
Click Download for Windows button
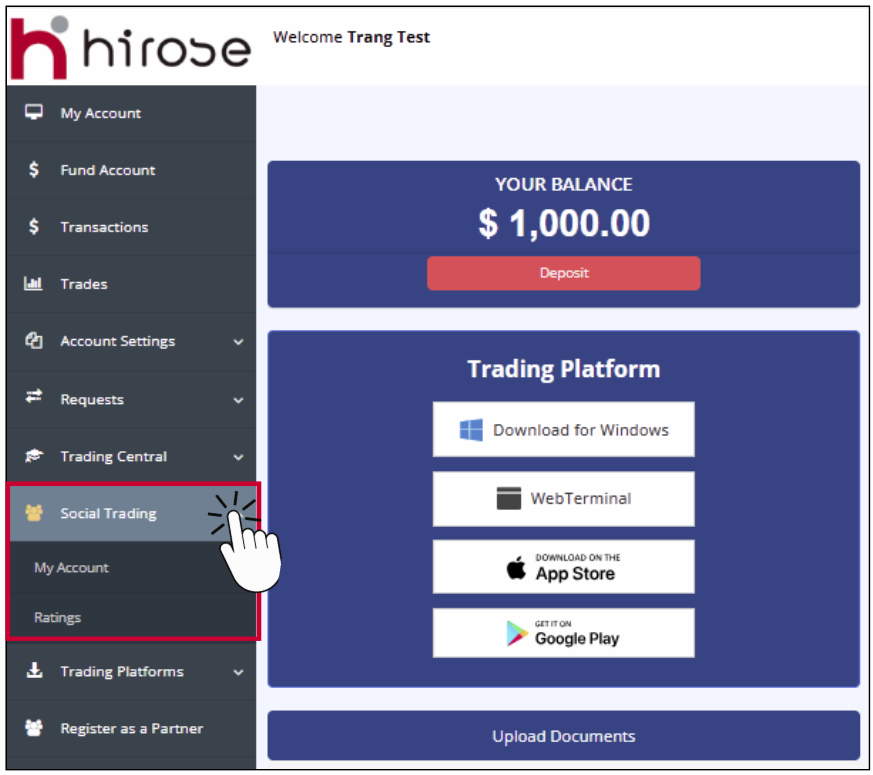pyautogui.click(x=563, y=430)
